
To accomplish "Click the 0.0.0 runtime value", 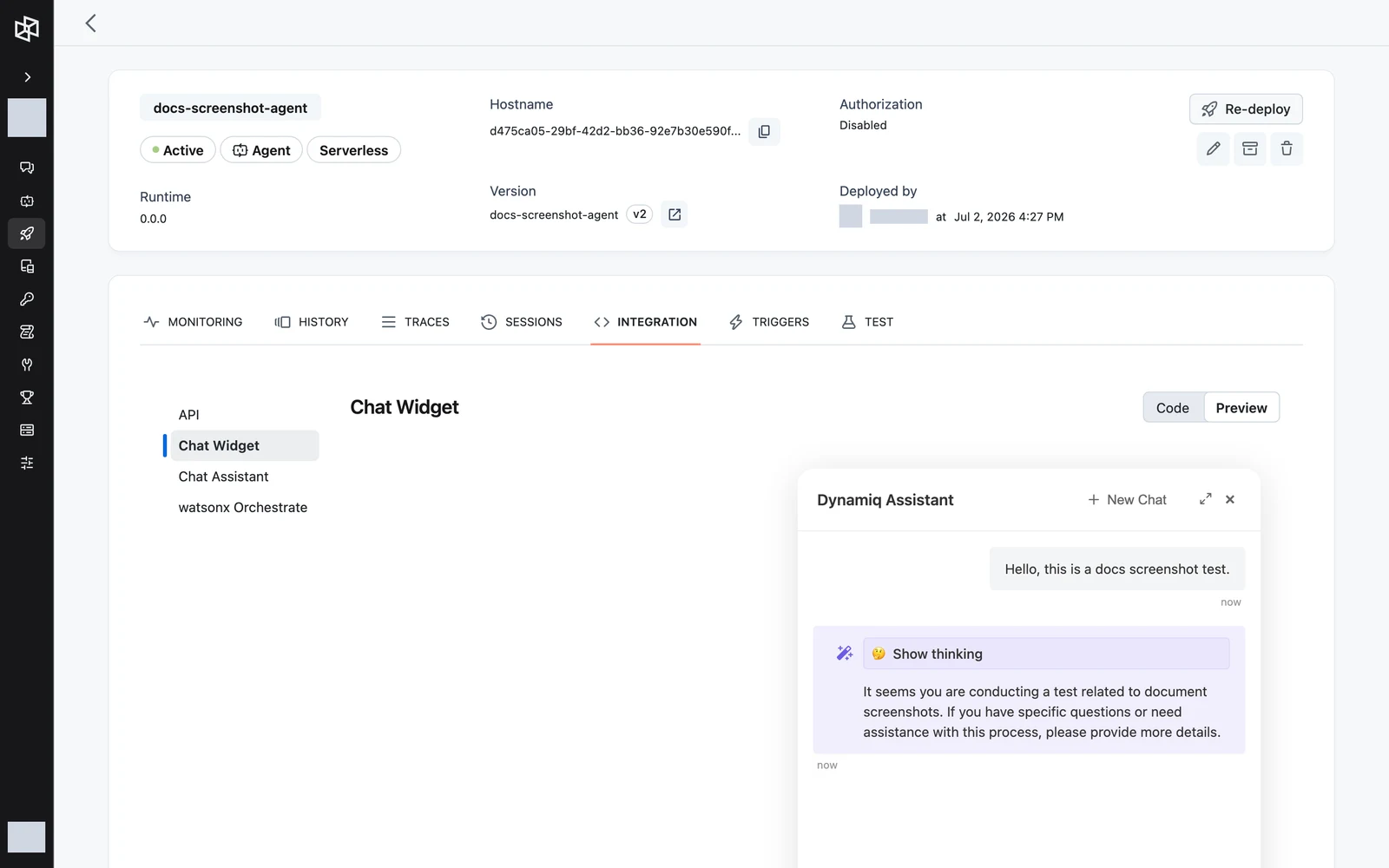I will coord(153,219).
